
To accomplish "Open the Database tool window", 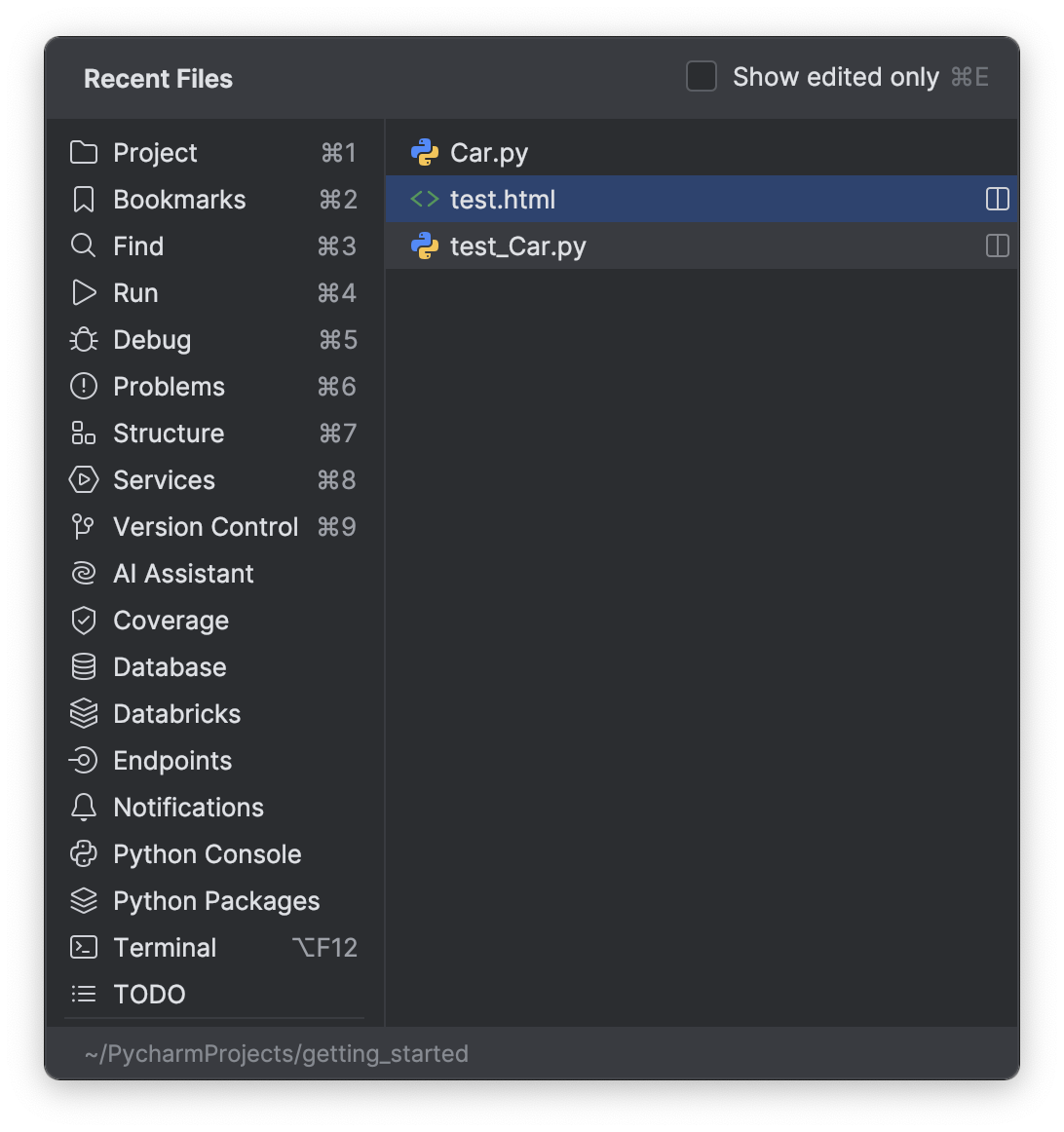I will pos(170,667).
